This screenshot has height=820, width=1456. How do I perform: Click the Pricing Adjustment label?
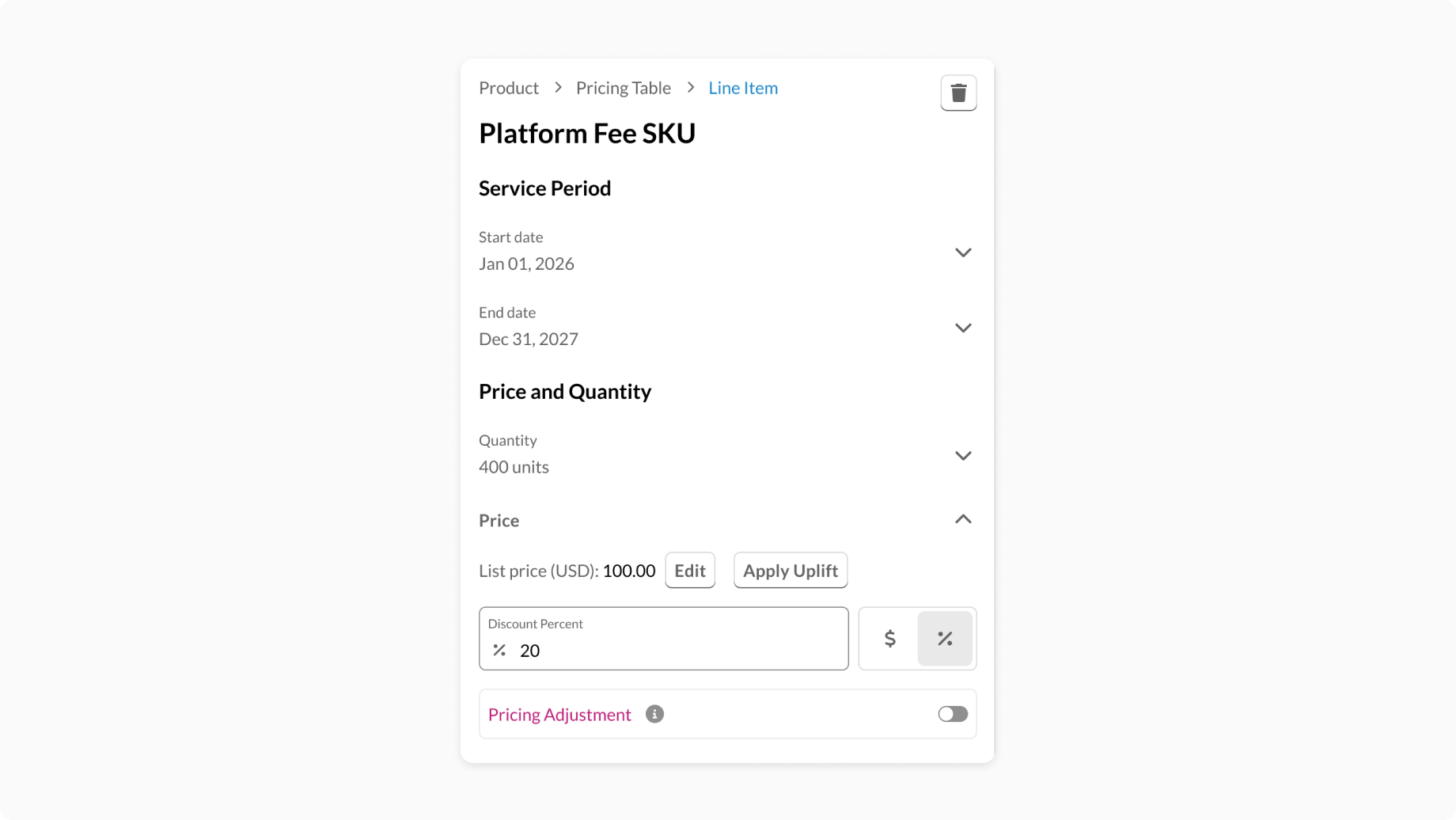point(559,715)
